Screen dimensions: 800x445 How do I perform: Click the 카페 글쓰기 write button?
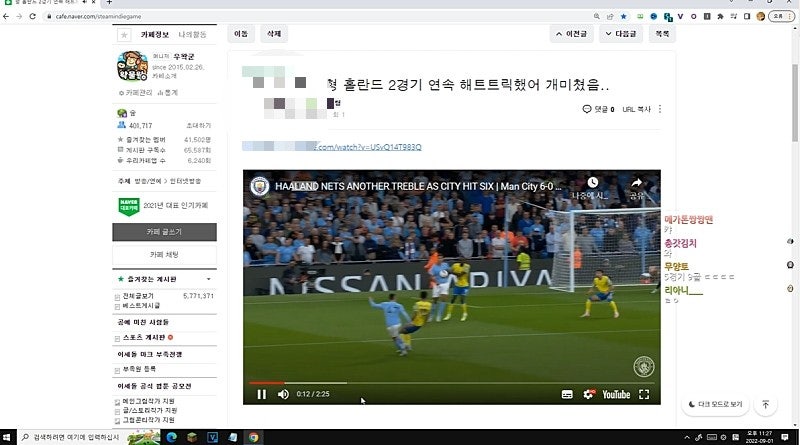tap(164, 232)
